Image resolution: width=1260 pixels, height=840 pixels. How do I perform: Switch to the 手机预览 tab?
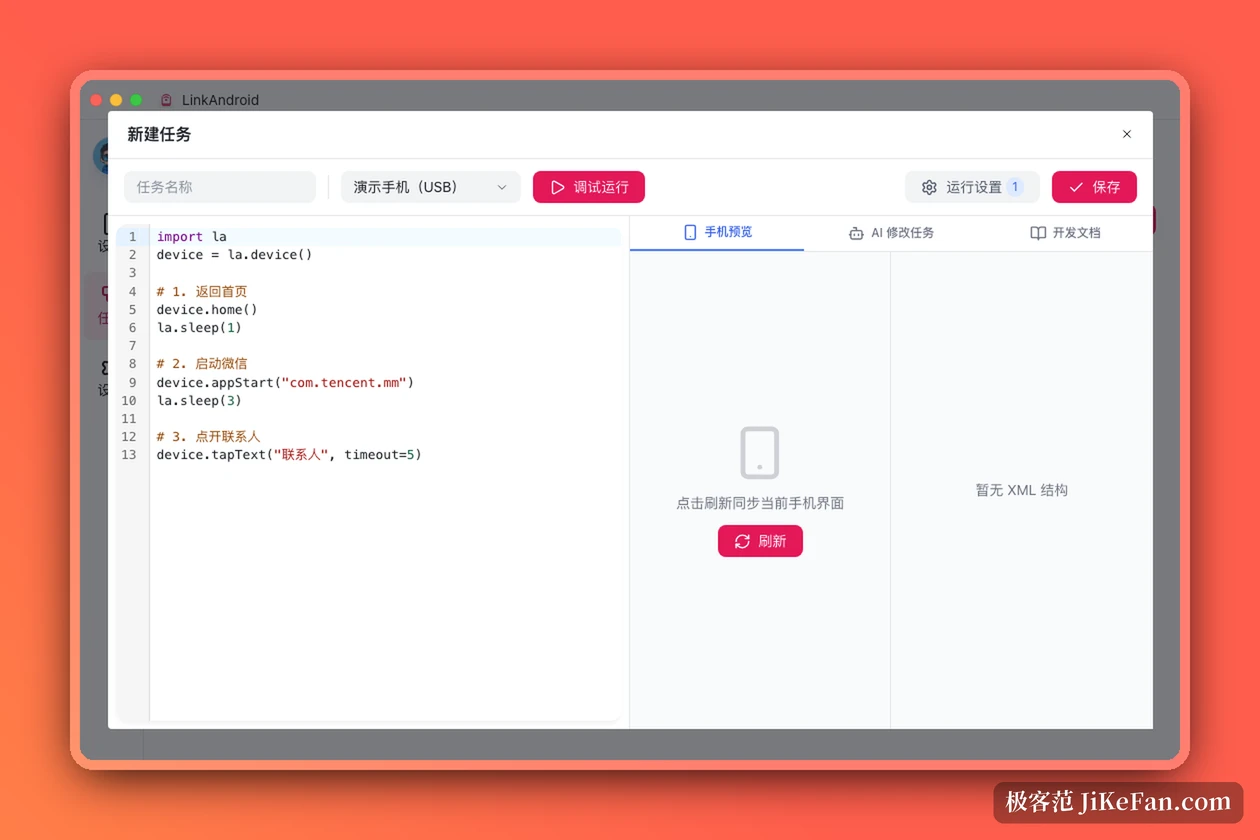pos(717,232)
